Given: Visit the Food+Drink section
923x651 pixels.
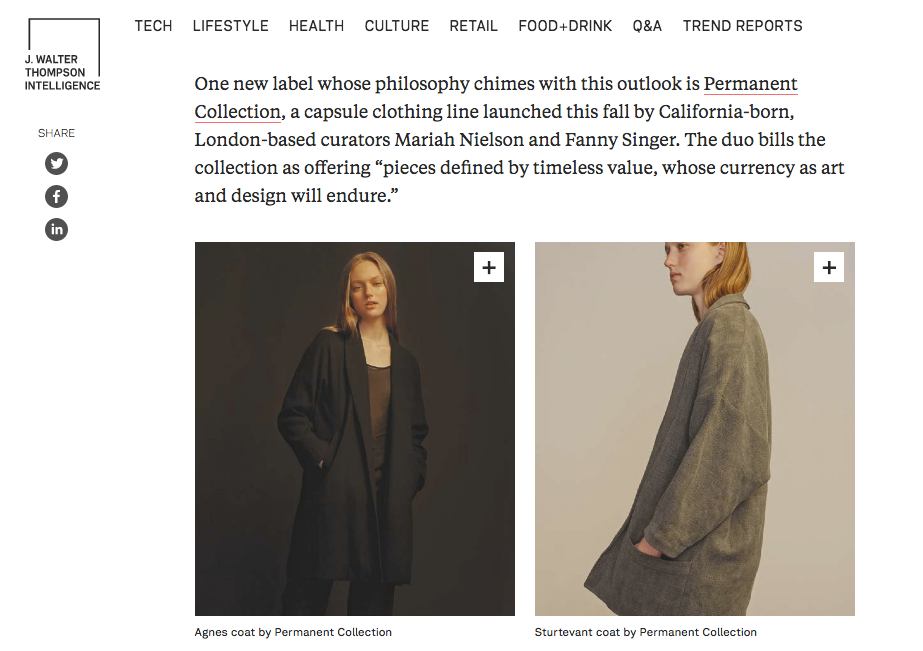Looking at the screenshot, I should coord(565,26).
